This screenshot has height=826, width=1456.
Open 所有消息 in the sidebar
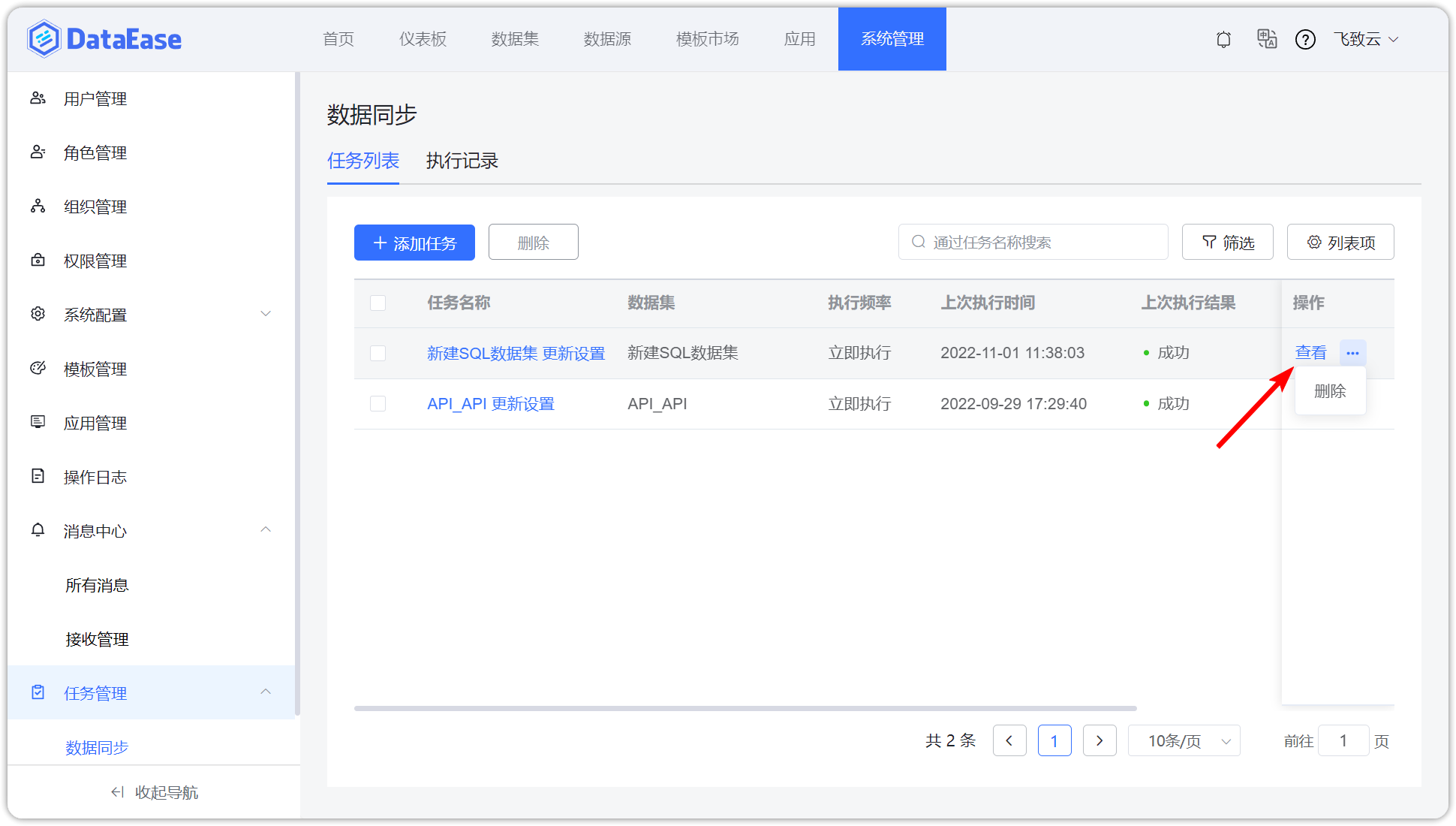click(x=97, y=585)
